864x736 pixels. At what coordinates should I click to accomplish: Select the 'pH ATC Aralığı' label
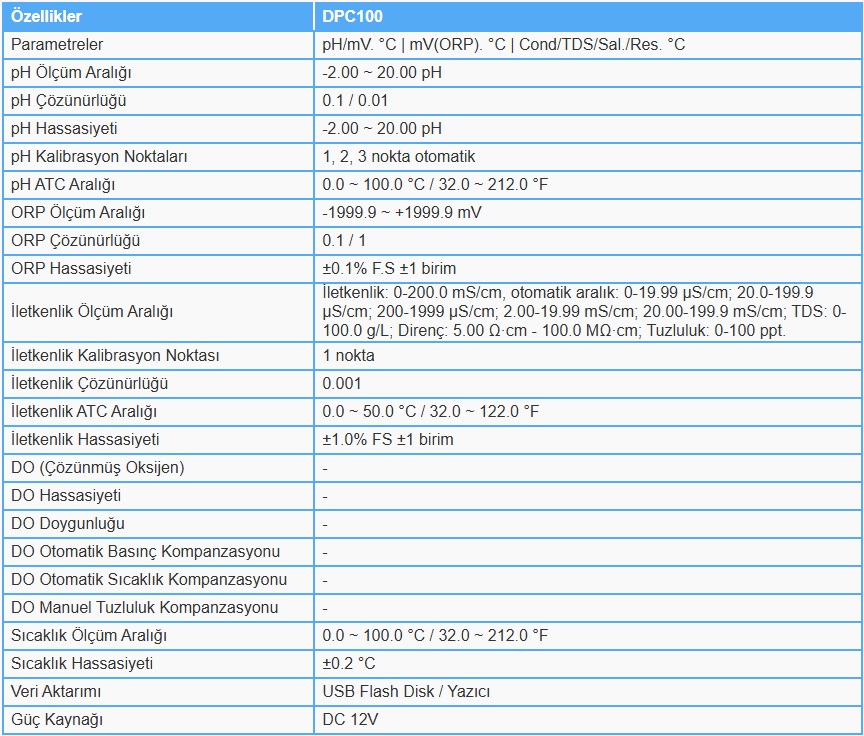point(63,185)
